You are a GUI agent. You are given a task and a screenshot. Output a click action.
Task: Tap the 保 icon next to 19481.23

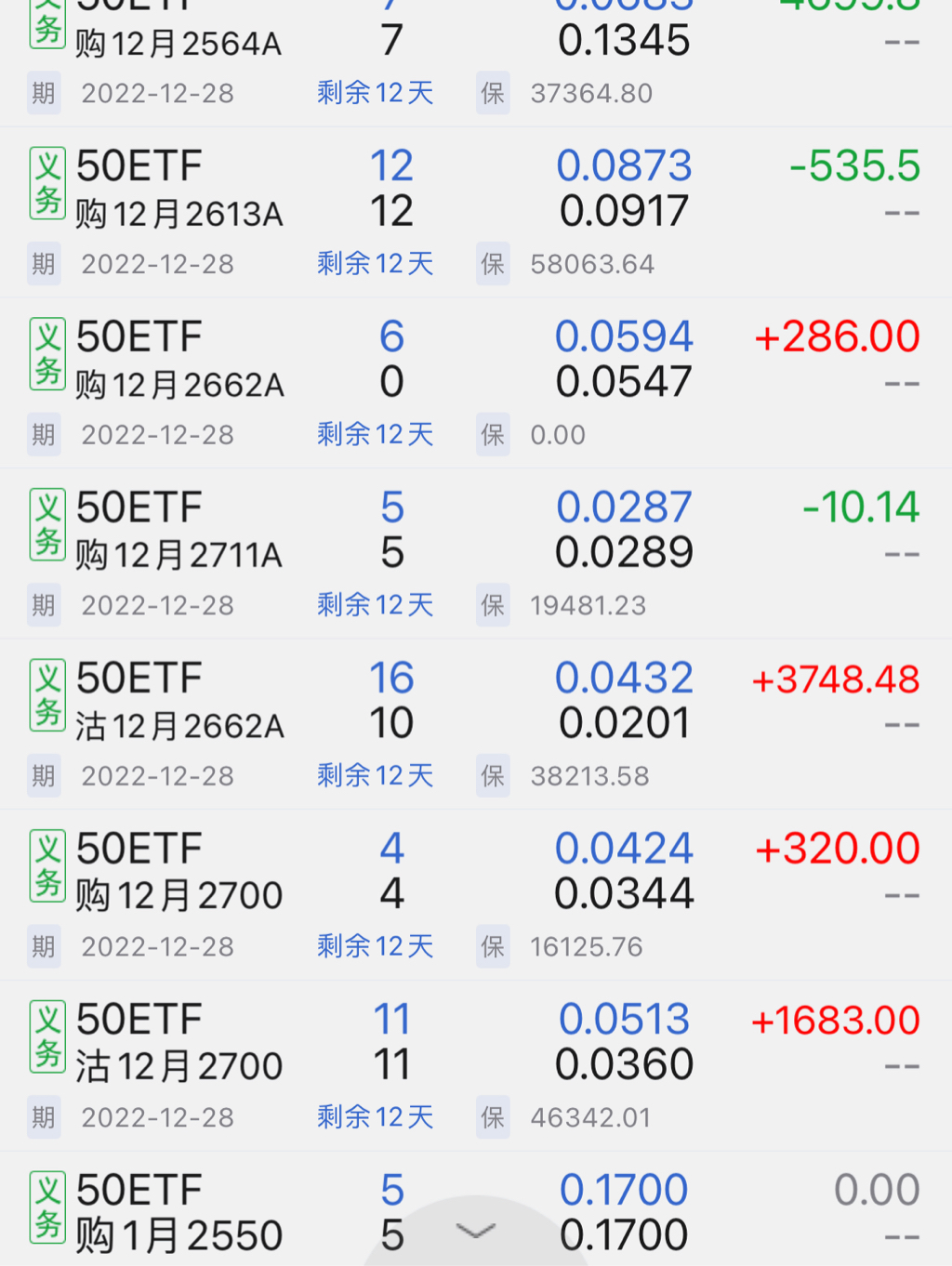493,605
